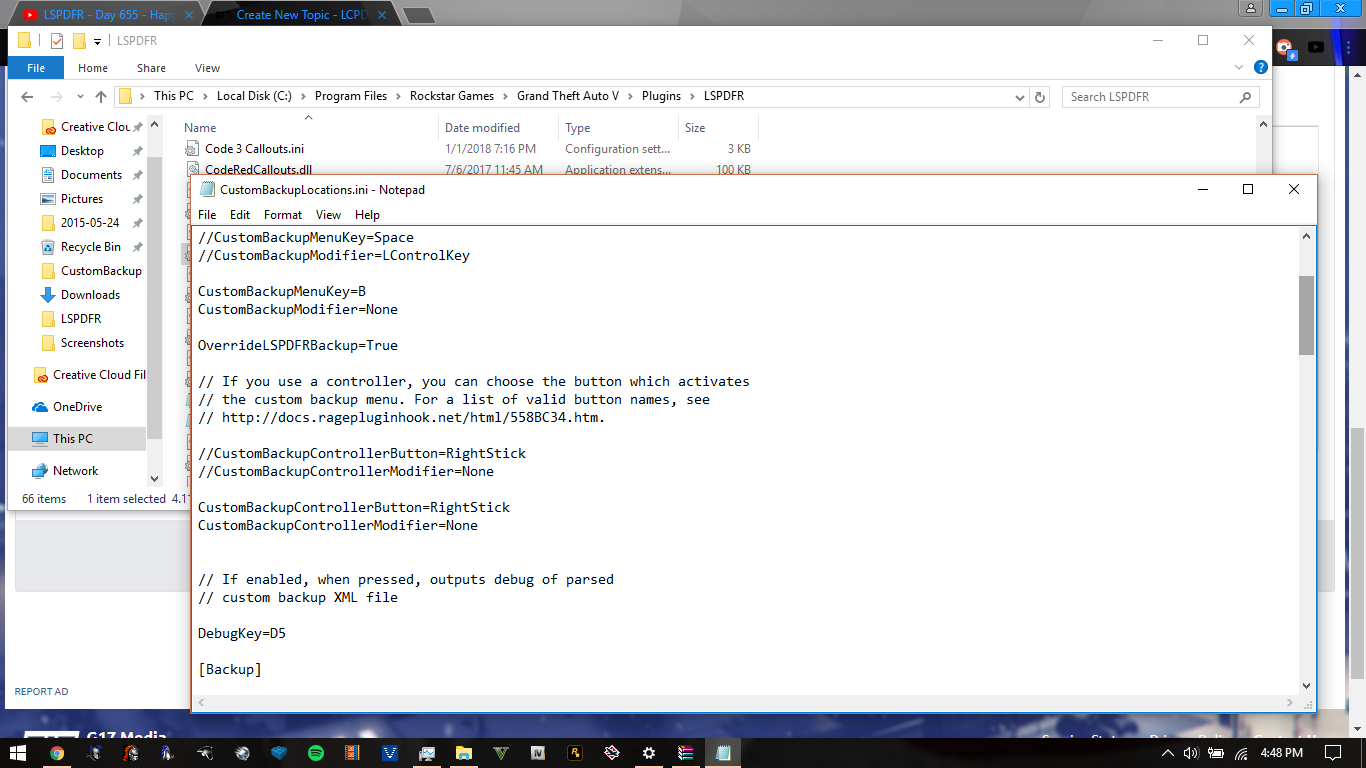This screenshot has width=1366, height=768.
Task: Click the Explorer search LSPDFR field
Action: (1158, 97)
